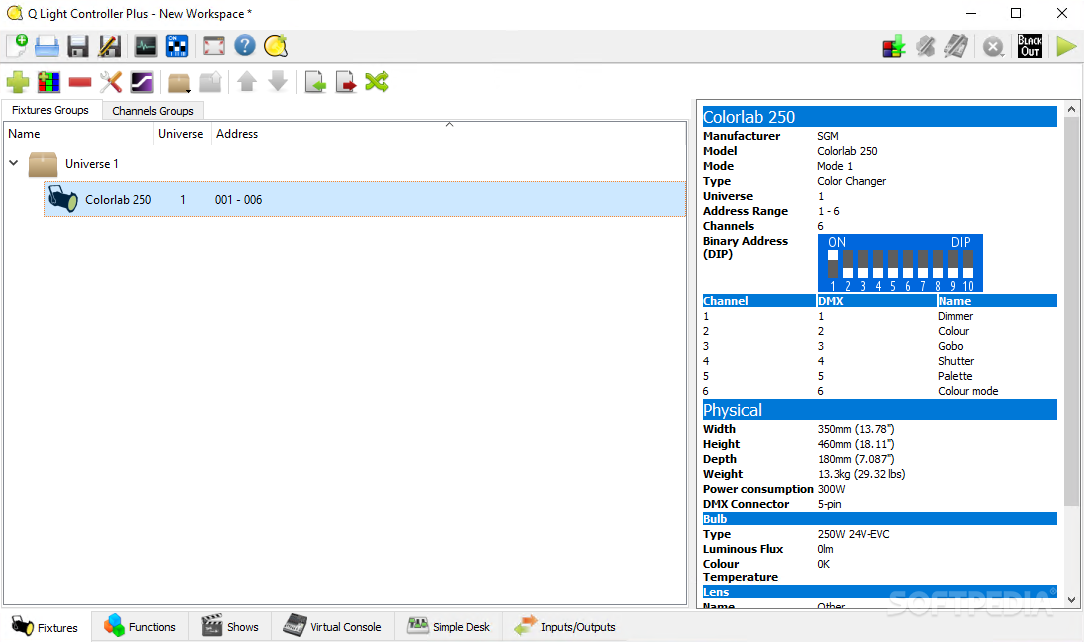The height and width of the screenshot is (642, 1084).
Task: Click the Dimmer channel name
Action: (x=955, y=316)
